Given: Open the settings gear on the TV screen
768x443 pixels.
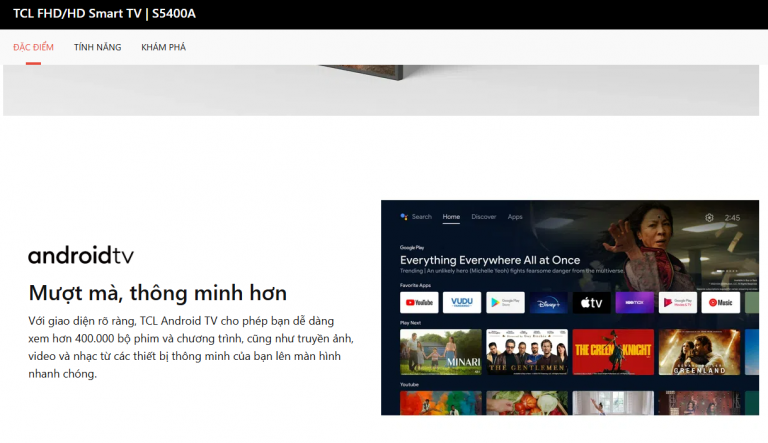Looking at the screenshot, I should [709, 218].
